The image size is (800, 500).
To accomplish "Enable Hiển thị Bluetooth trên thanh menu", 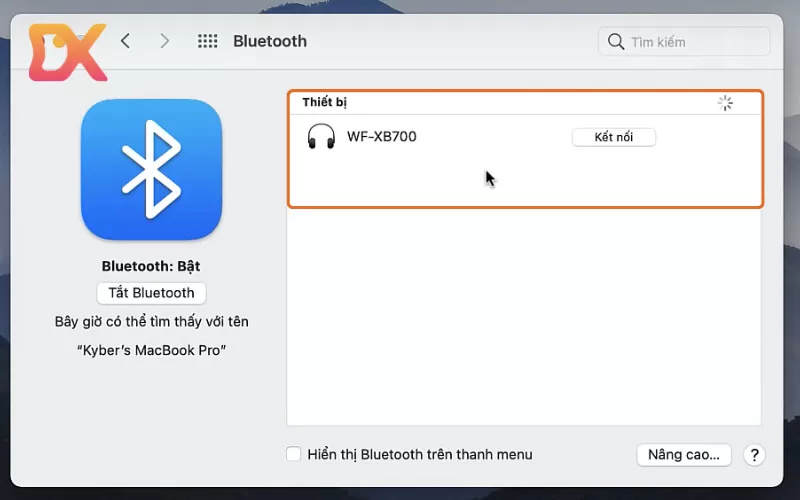I will coord(293,454).
